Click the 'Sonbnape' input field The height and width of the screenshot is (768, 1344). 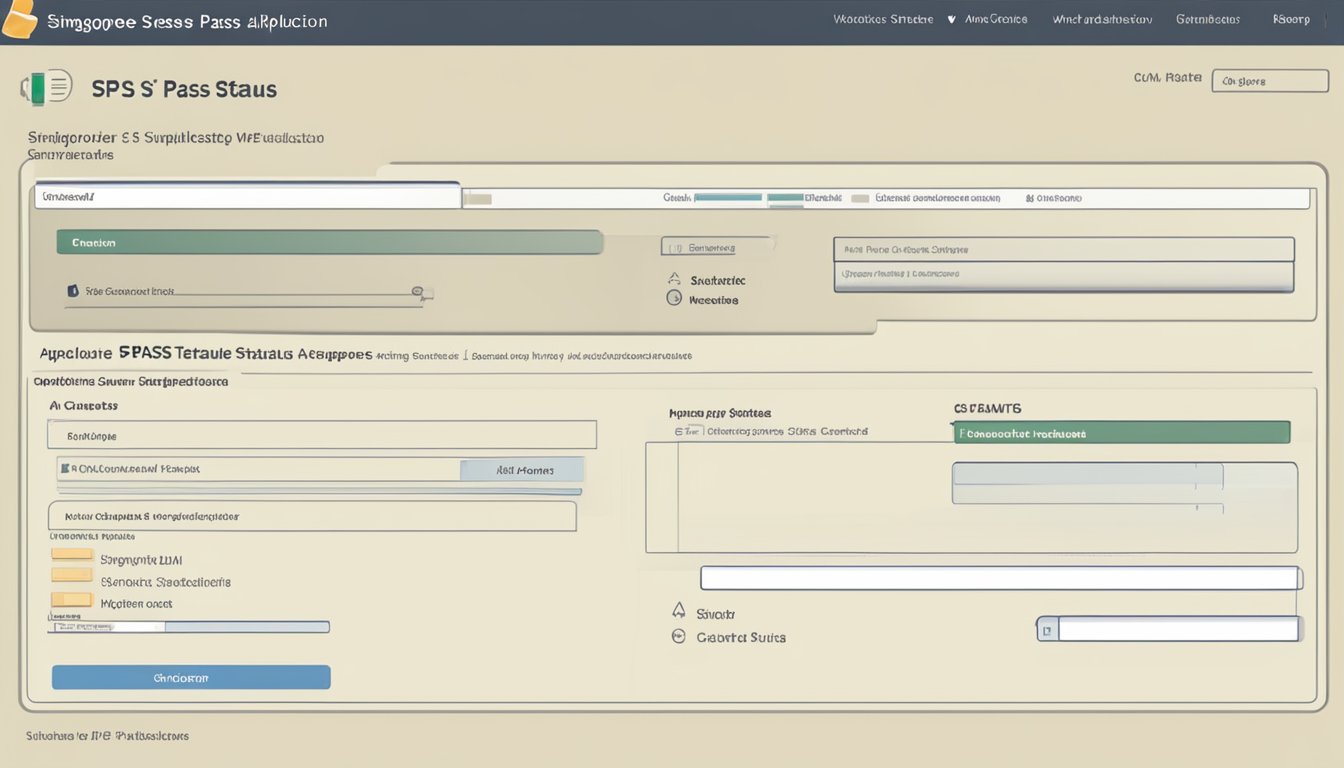322,434
